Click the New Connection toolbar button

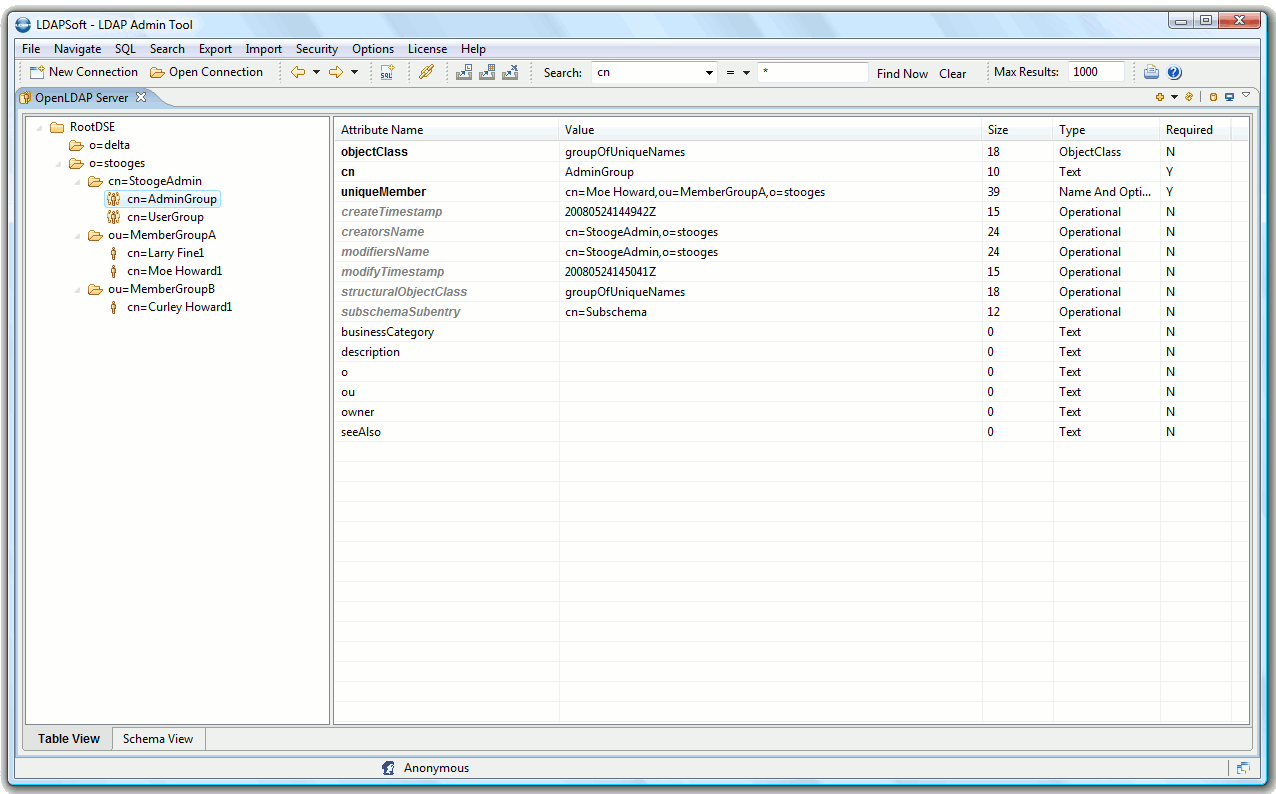point(84,72)
